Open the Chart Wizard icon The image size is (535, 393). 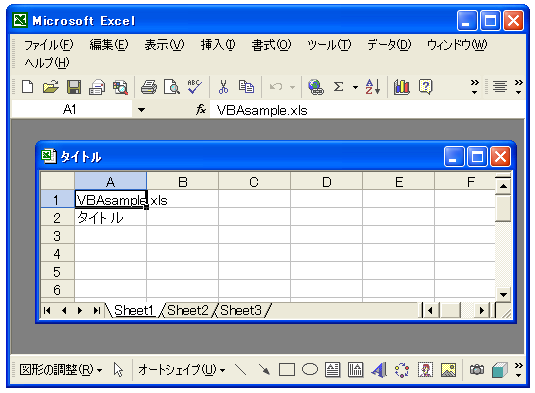tap(402, 87)
